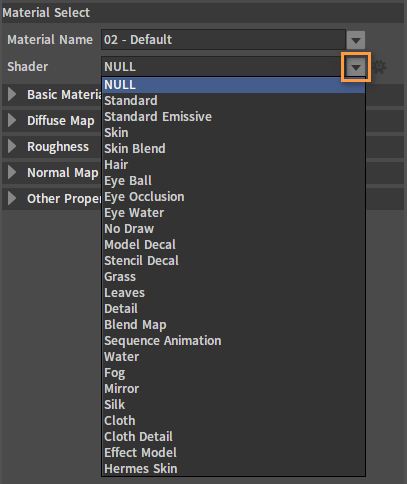Expand the Roughness section triangle
Image resolution: width=407 pixels, height=484 pixels.
12,146
